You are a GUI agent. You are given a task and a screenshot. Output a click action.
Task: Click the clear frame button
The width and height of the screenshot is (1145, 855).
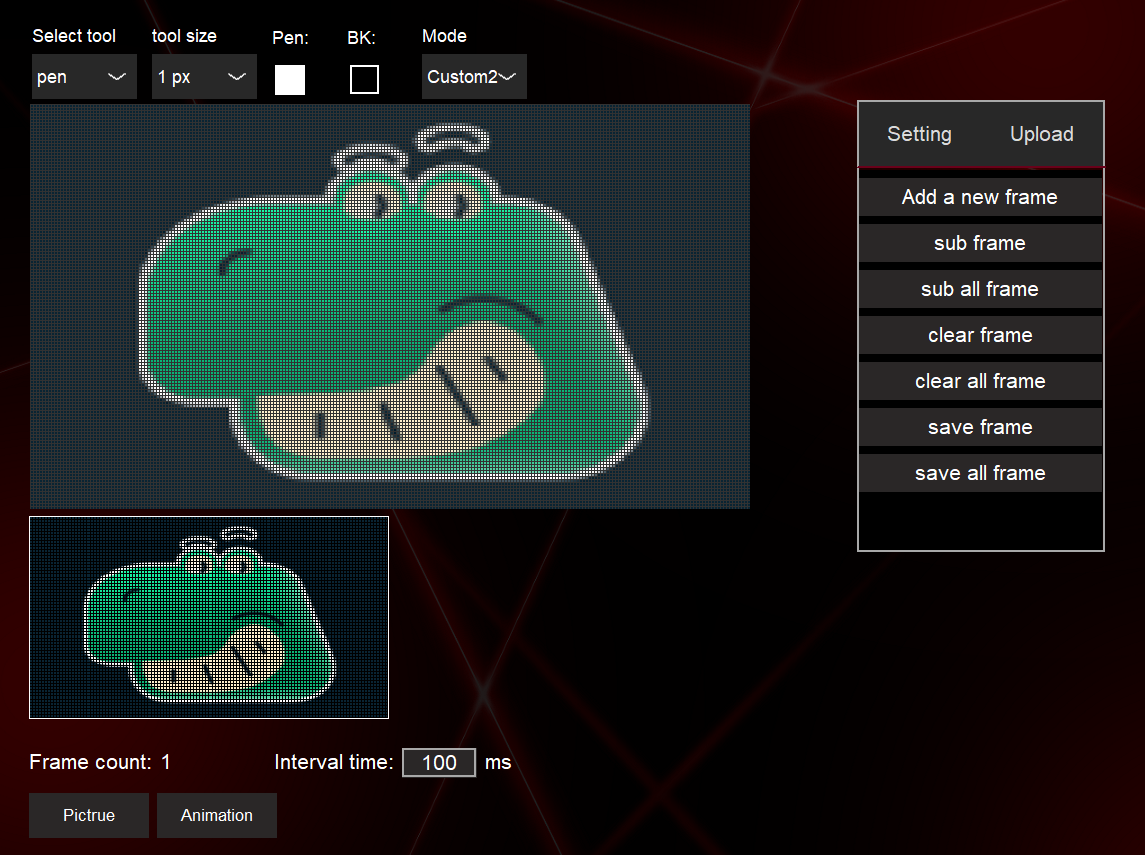[x=980, y=335]
